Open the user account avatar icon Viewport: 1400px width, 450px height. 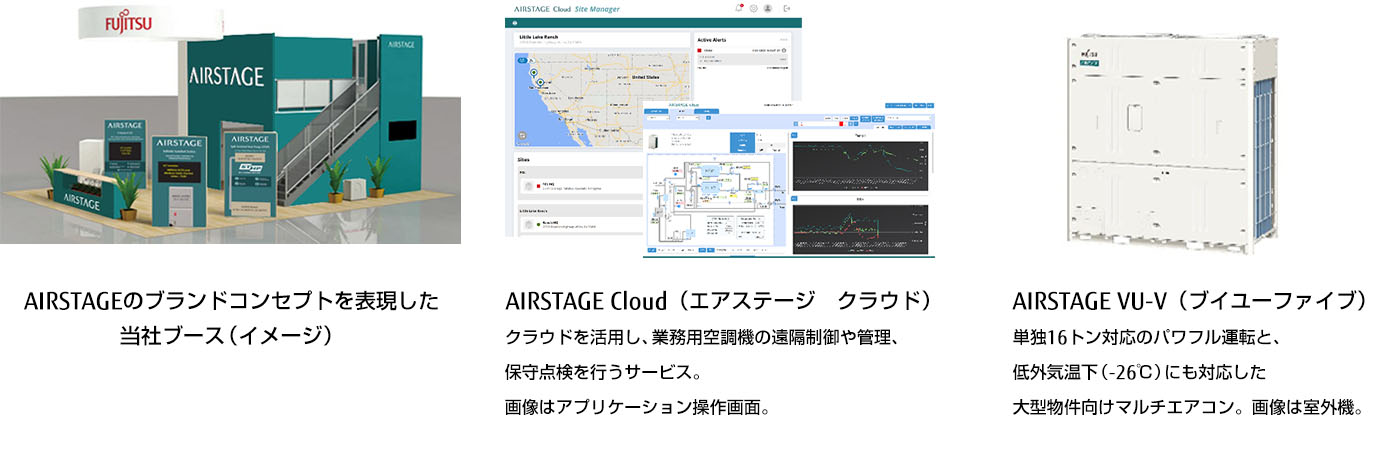[x=767, y=8]
